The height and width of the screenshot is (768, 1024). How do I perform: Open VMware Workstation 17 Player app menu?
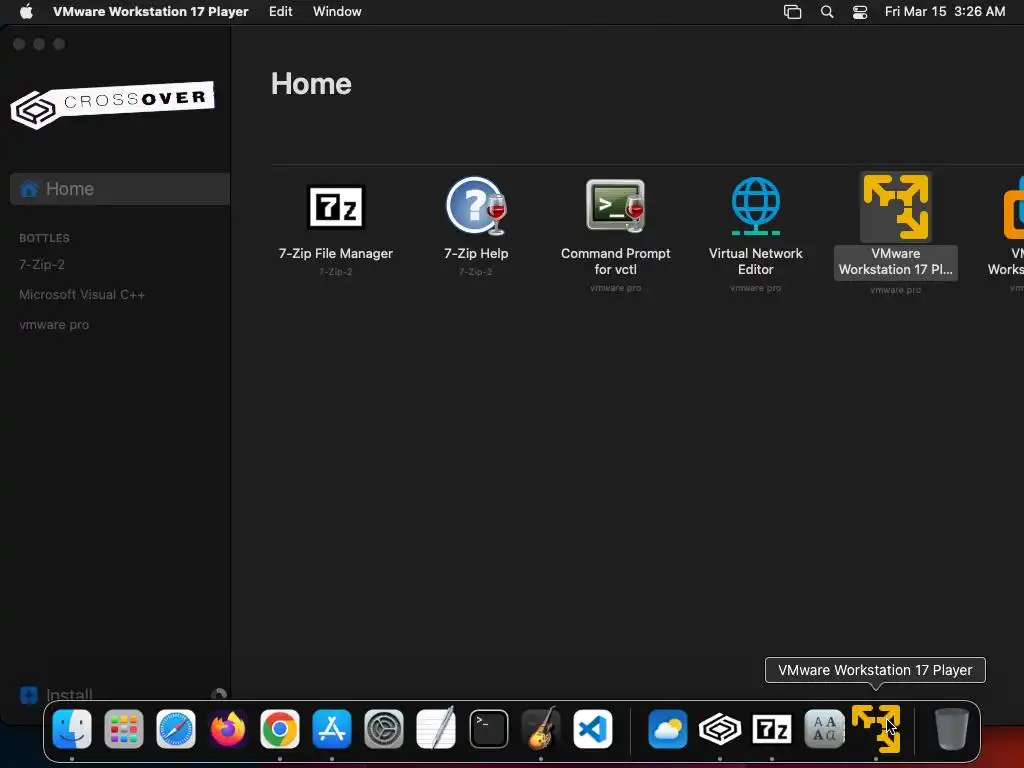coord(151,11)
